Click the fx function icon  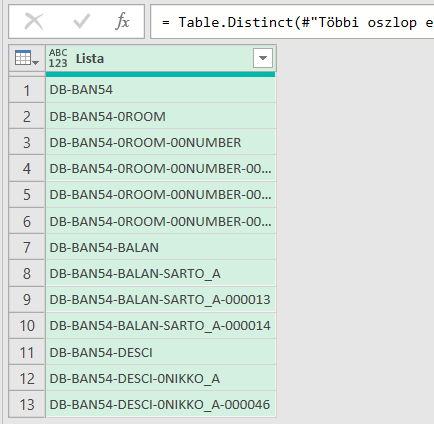[x=123, y=22]
